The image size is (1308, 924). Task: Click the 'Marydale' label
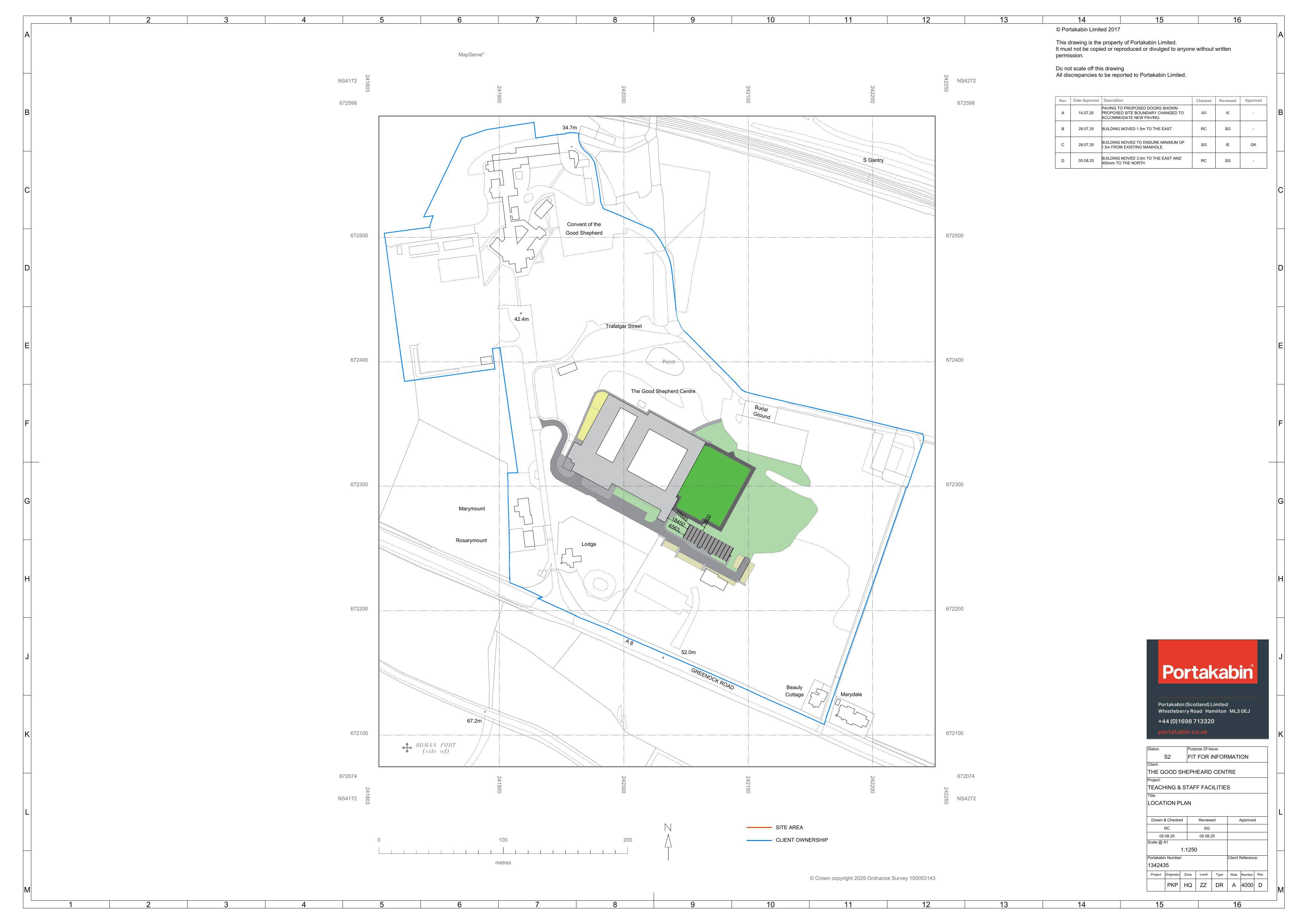coord(851,694)
